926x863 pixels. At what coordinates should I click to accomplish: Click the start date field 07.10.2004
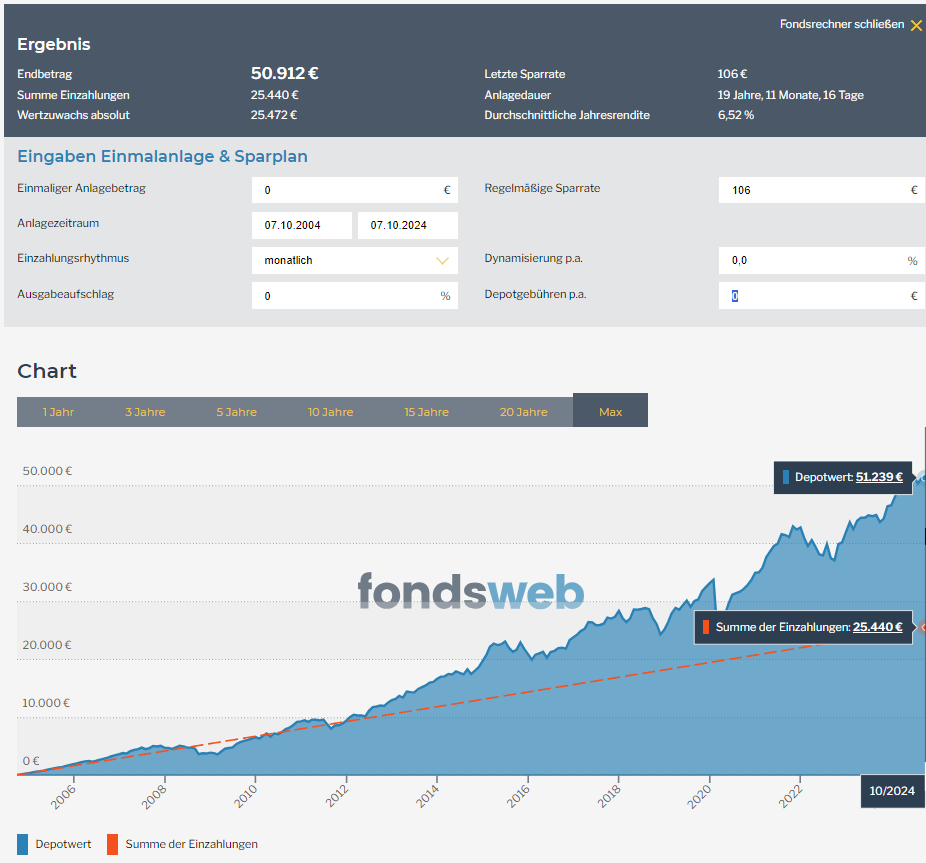click(x=302, y=226)
